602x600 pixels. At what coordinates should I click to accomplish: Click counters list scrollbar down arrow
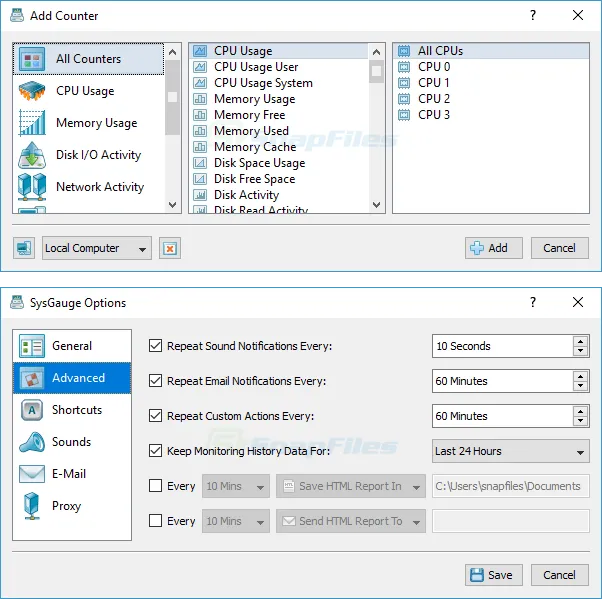pyautogui.click(x=377, y=205)
